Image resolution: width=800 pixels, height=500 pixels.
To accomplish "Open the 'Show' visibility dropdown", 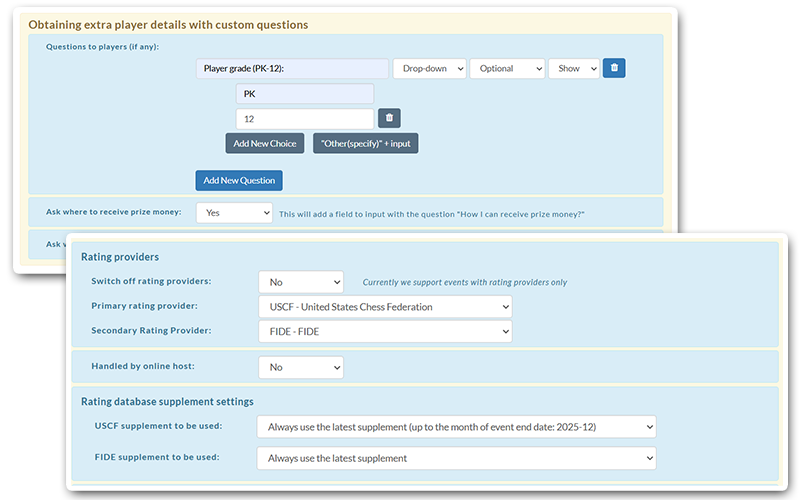I will tap(573, 69).
